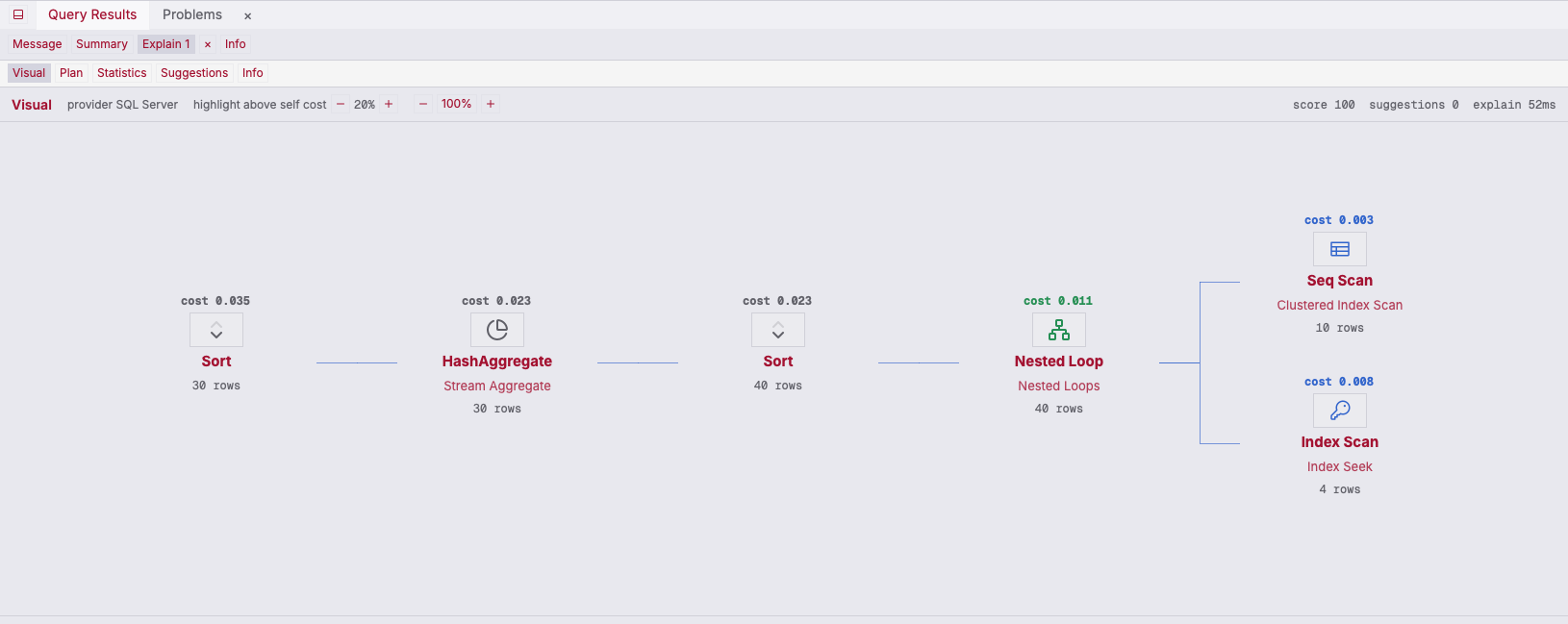1568x624 pixels.
Task: Select the Index Scan node label
Action: 1340,442
